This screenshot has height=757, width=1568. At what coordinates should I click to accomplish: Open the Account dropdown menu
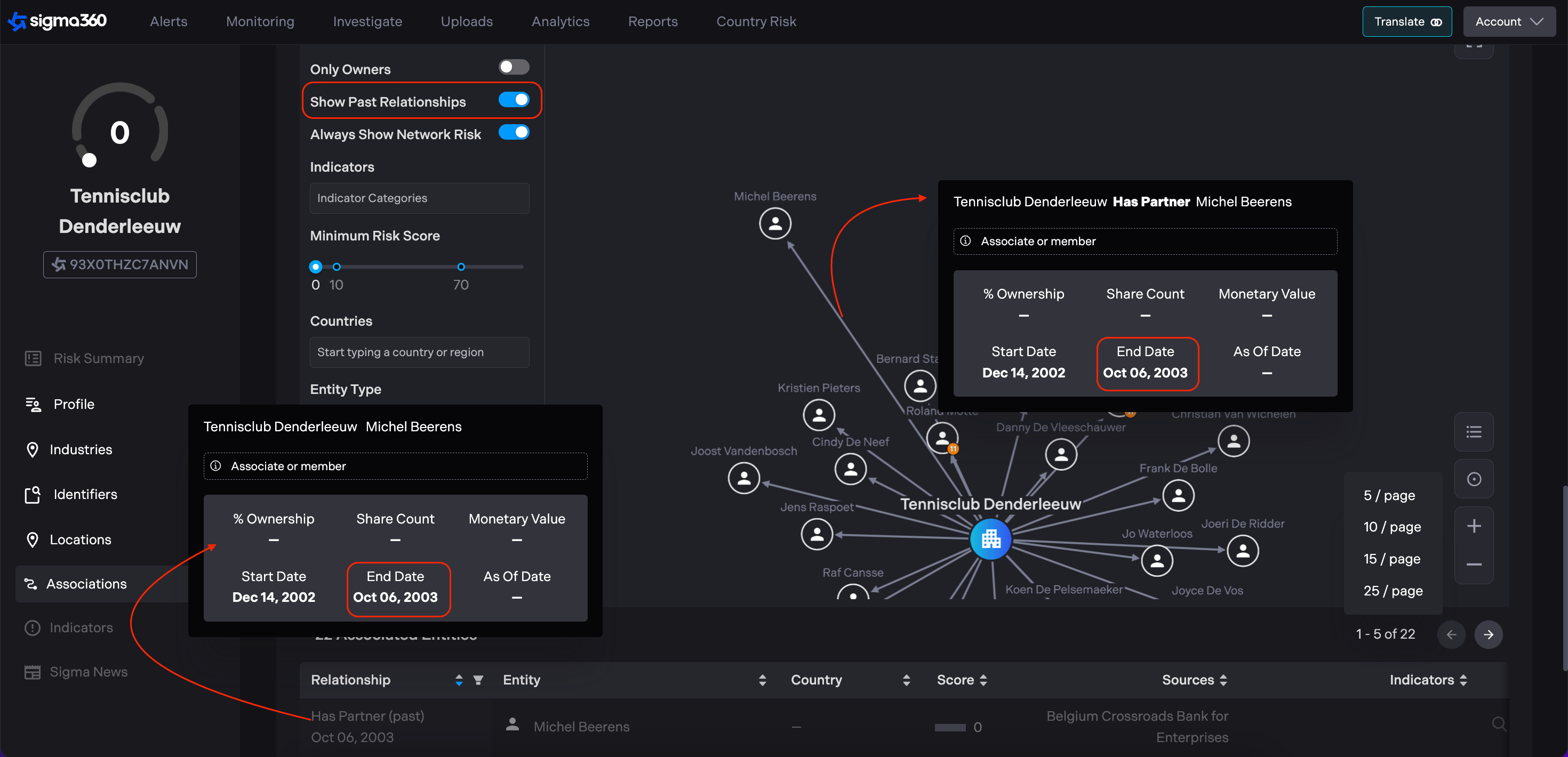click(x=1508, y=21)
